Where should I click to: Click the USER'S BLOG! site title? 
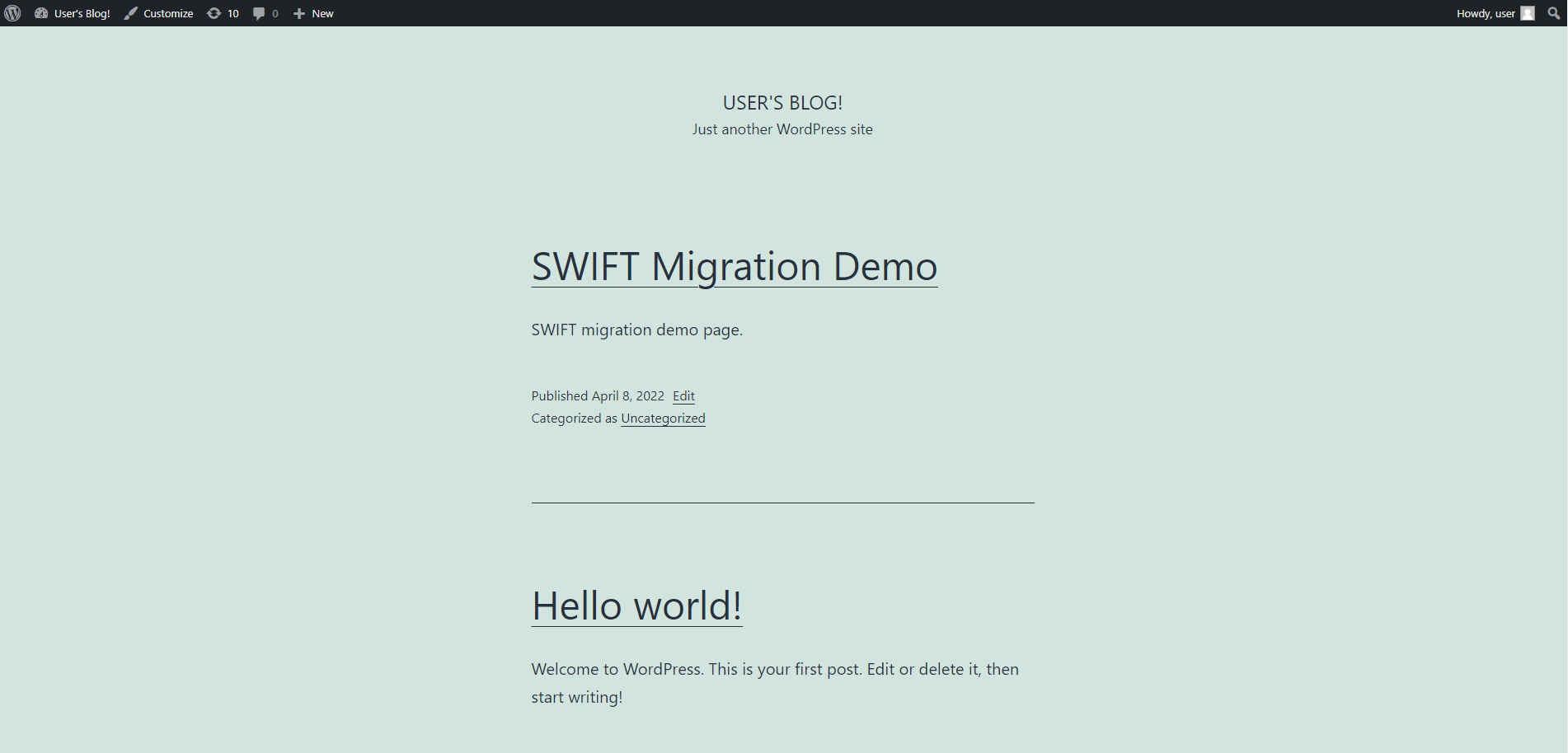pos(783,103)
